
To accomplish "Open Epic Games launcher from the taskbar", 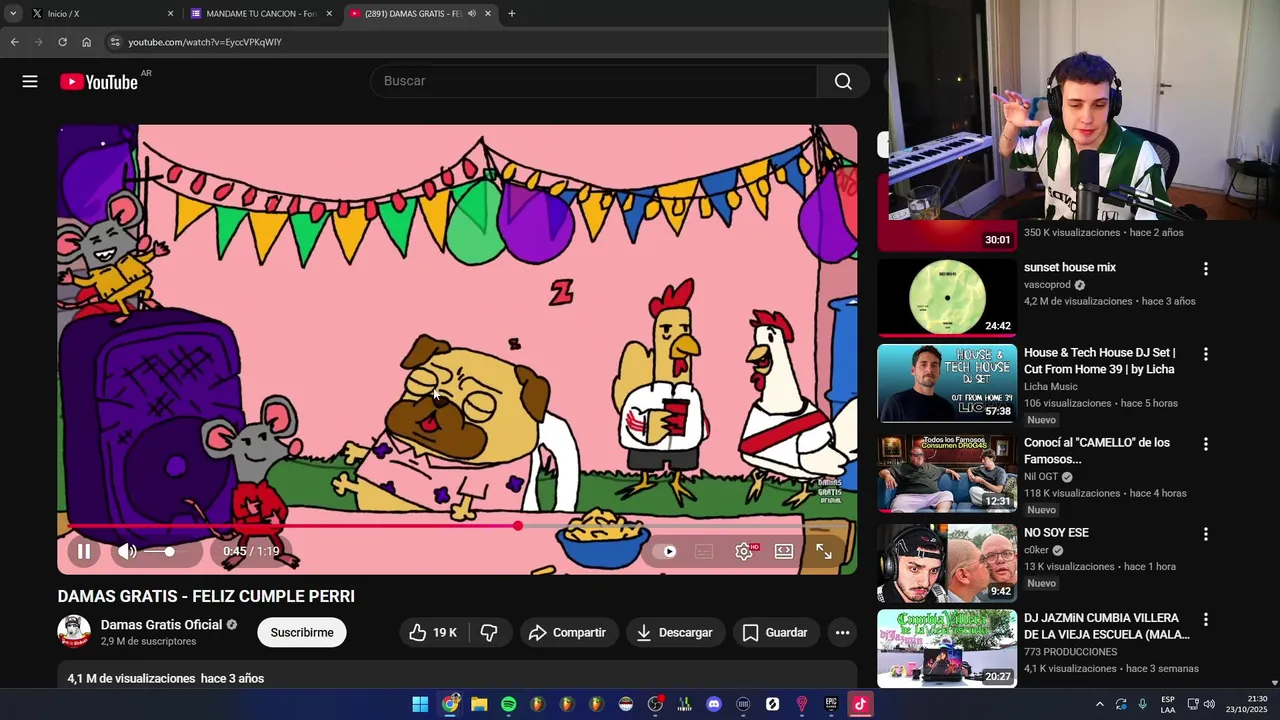I will (831, 704).
